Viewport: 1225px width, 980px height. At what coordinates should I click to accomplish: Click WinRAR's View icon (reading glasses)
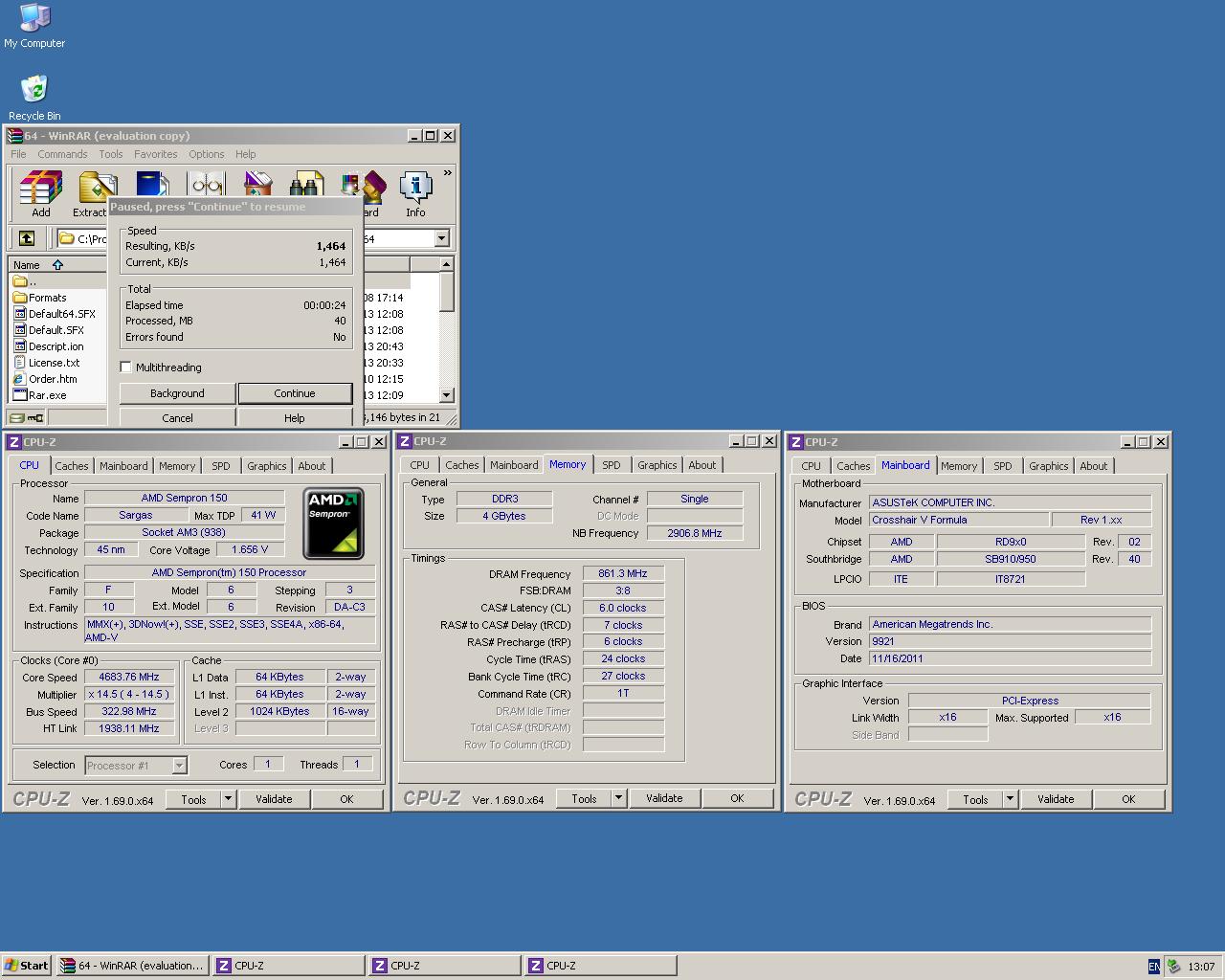[x=207, y=183]
